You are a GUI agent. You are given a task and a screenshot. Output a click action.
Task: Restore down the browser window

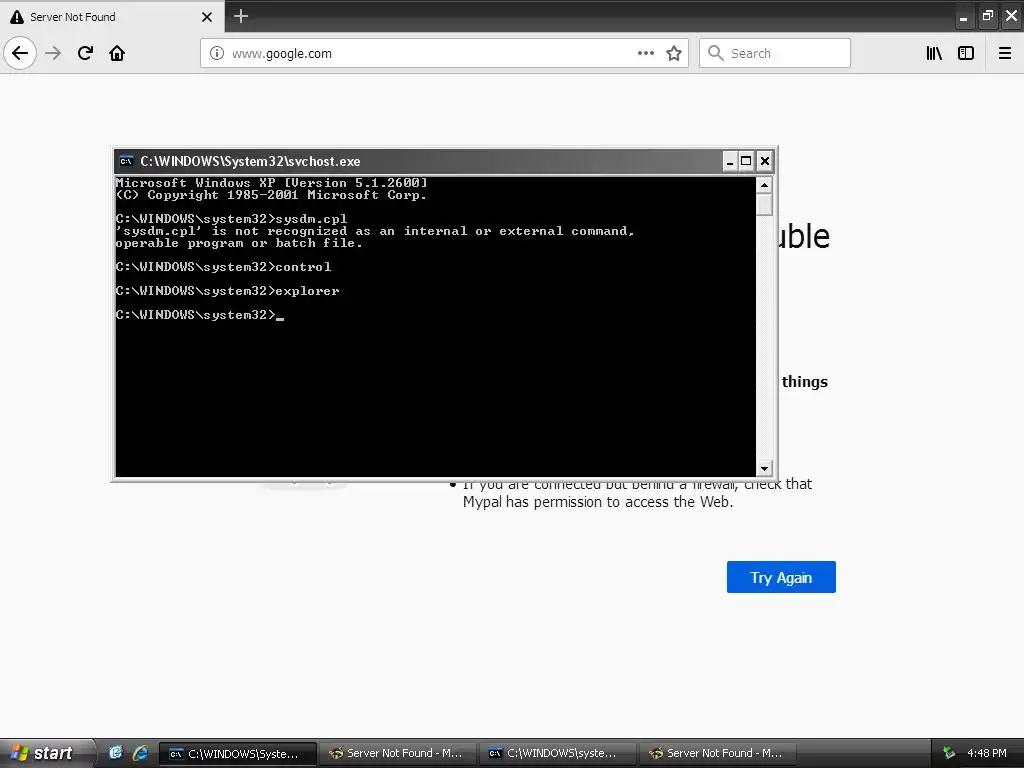[x=987, y=17]
